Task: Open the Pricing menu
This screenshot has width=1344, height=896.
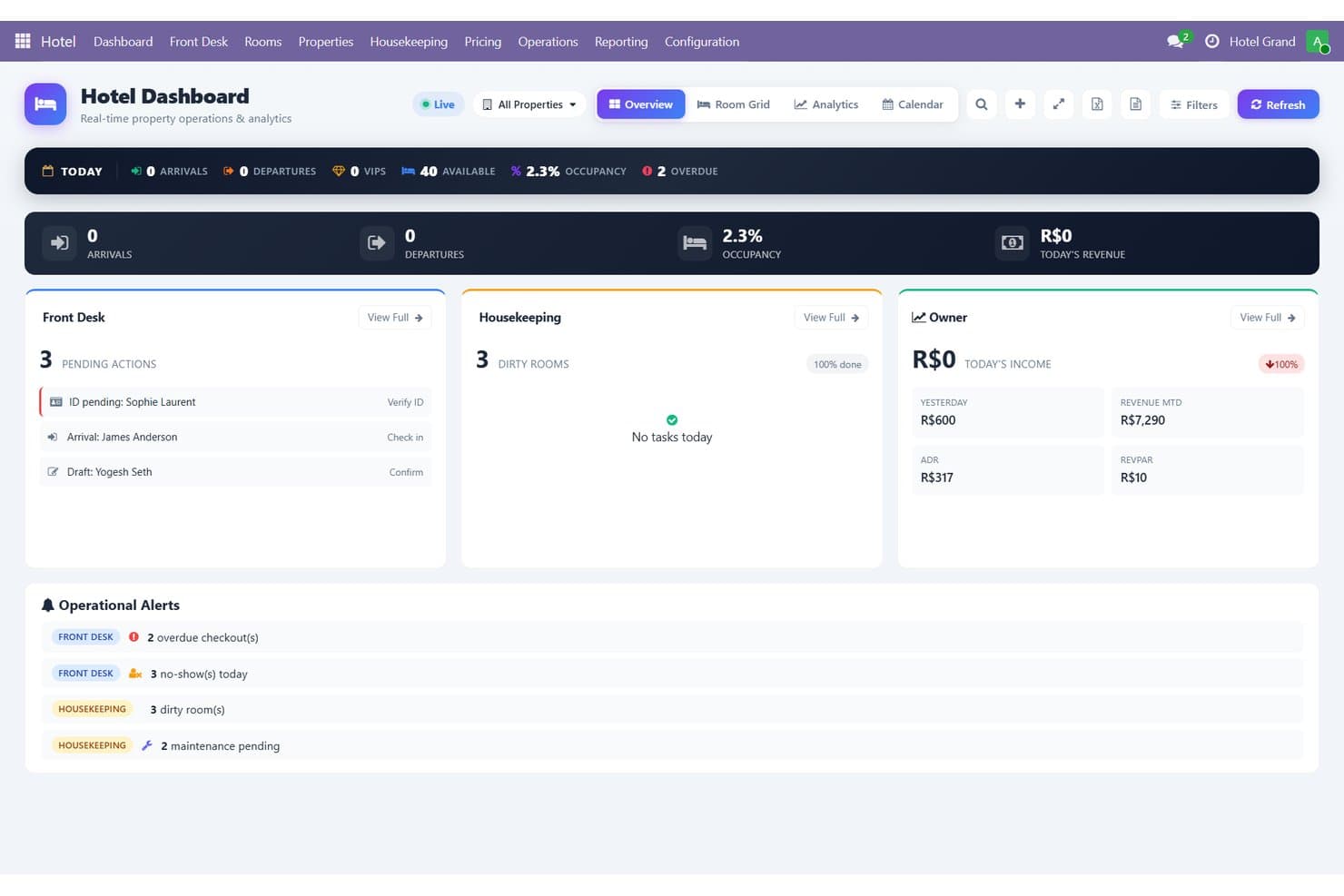Action: (482, 42)
